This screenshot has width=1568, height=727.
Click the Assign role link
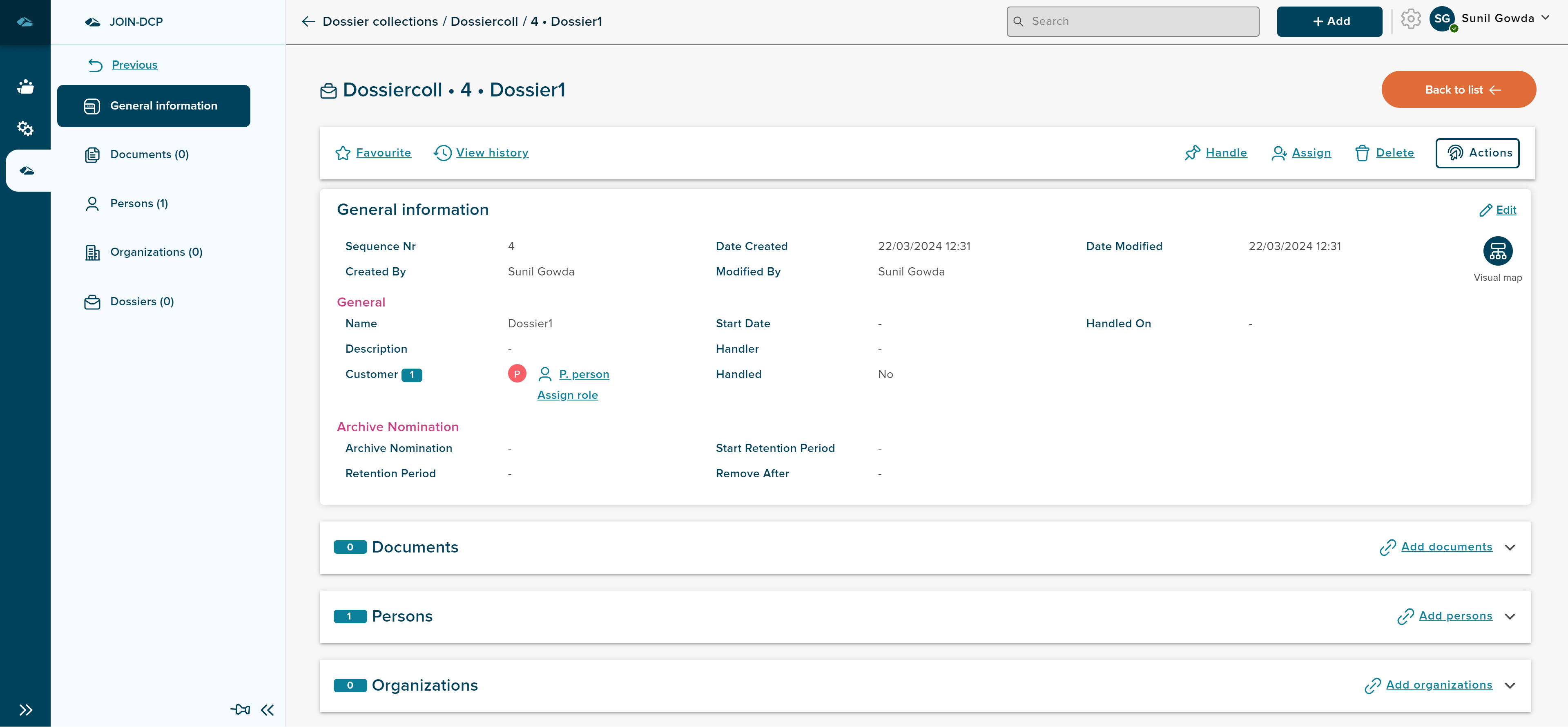tap(567, 395)
